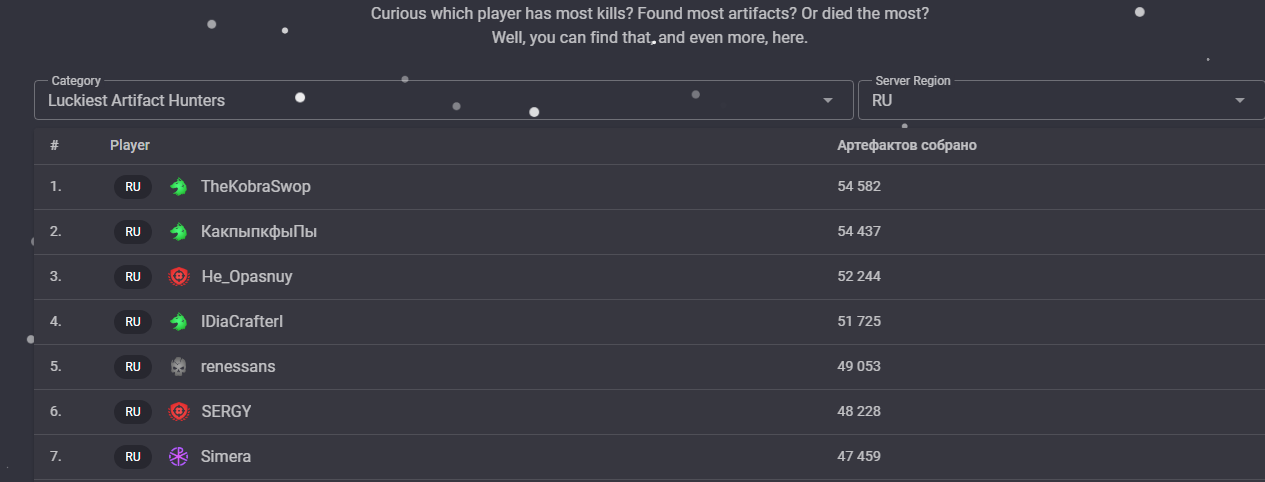
Task: Open player He_Opasnuy's name link
Action: tap(247, 277)
